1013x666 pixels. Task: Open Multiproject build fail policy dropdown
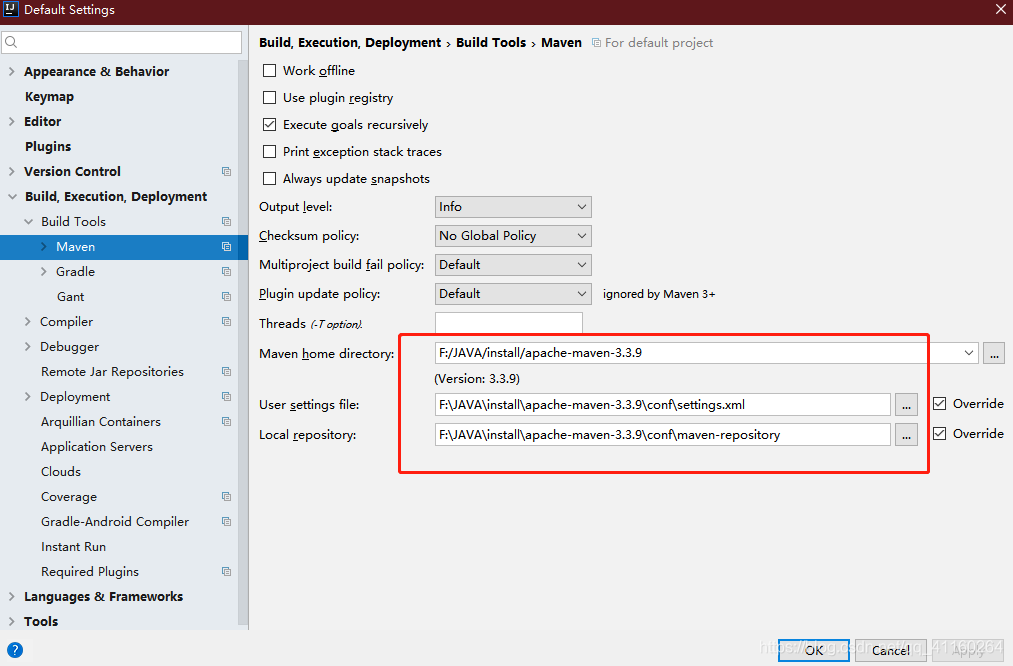513,265
